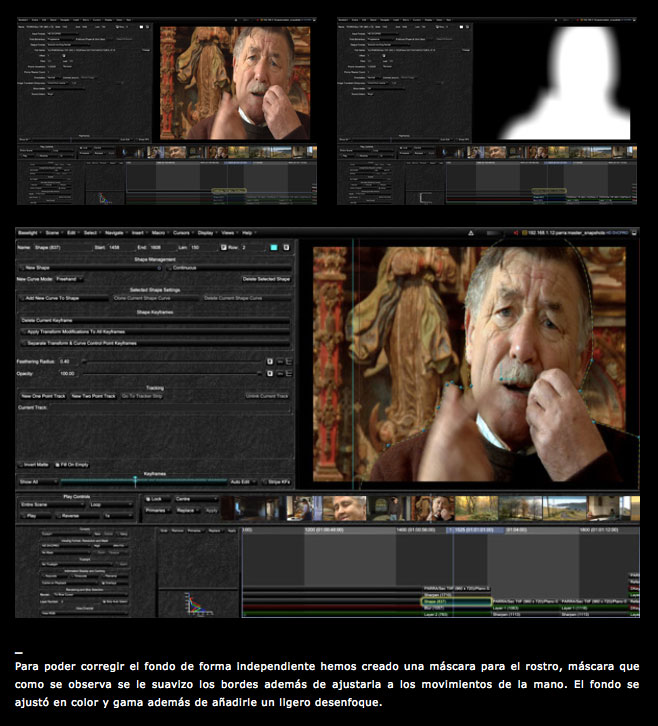The height and width of the screenshot is (726, 658).
Task: Toggle the Lock option in play controls
Action: [146, 497]
